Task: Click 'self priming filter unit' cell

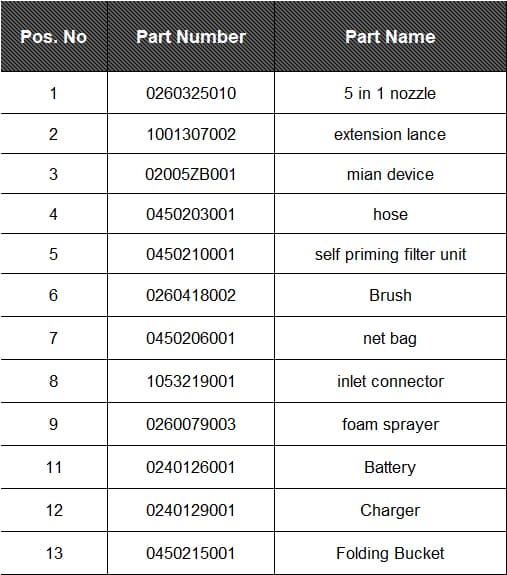Action: (390, 254)
